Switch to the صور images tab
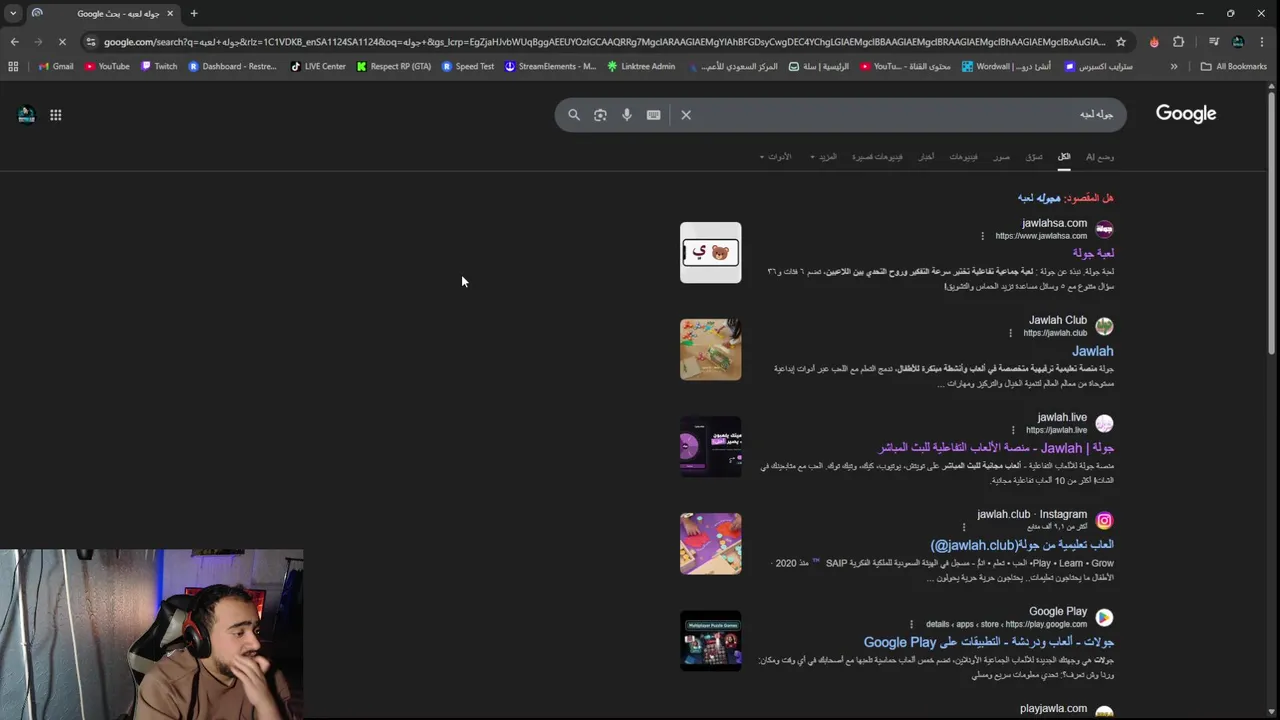The image size is (1280, 720). pyautogui.click(x=1001, y=157)
